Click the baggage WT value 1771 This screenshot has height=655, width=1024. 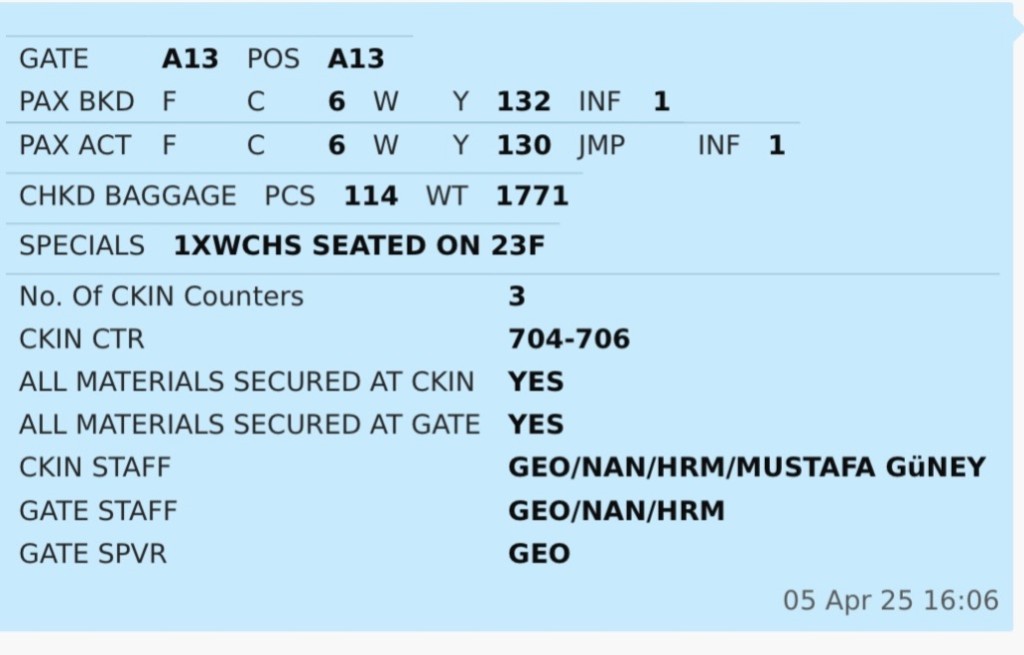532,196
